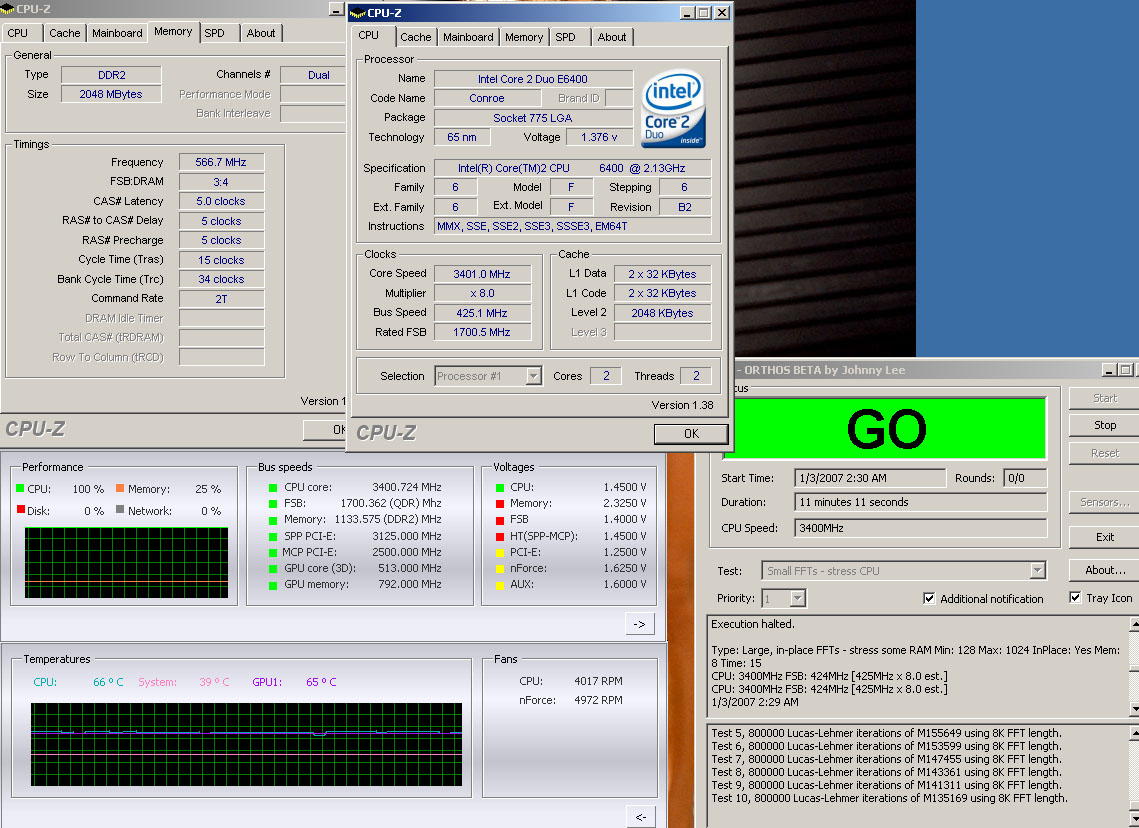Click the front CPU-Z title bar icon

[357, 13]
